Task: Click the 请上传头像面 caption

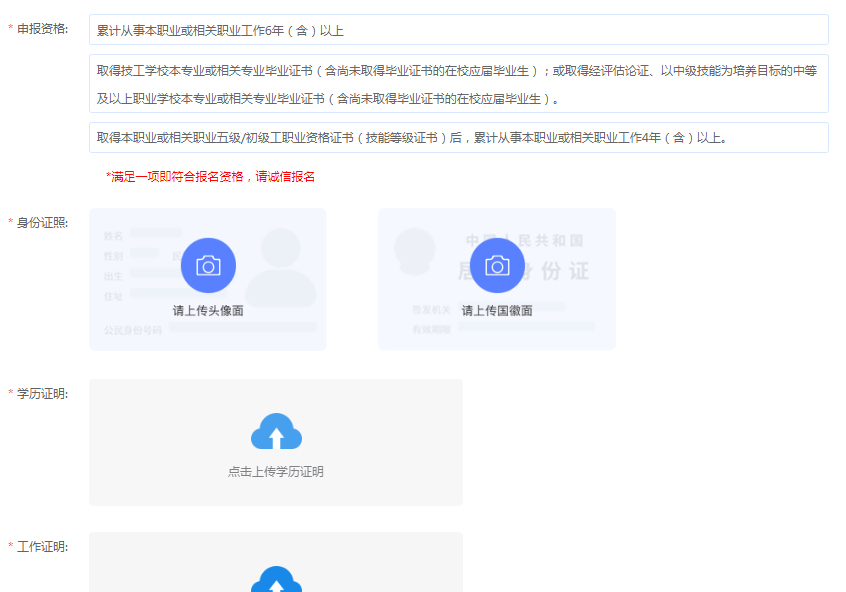Action: click(208, 311)
